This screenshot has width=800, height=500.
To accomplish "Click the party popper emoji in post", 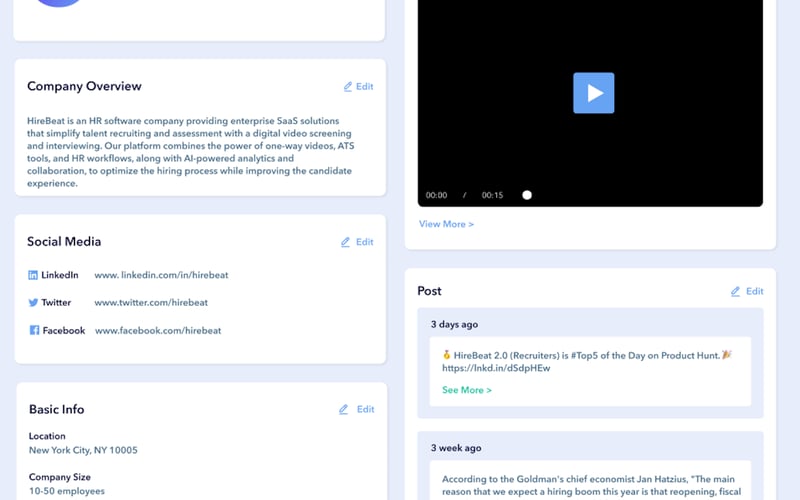I will [x=727, y=355].
